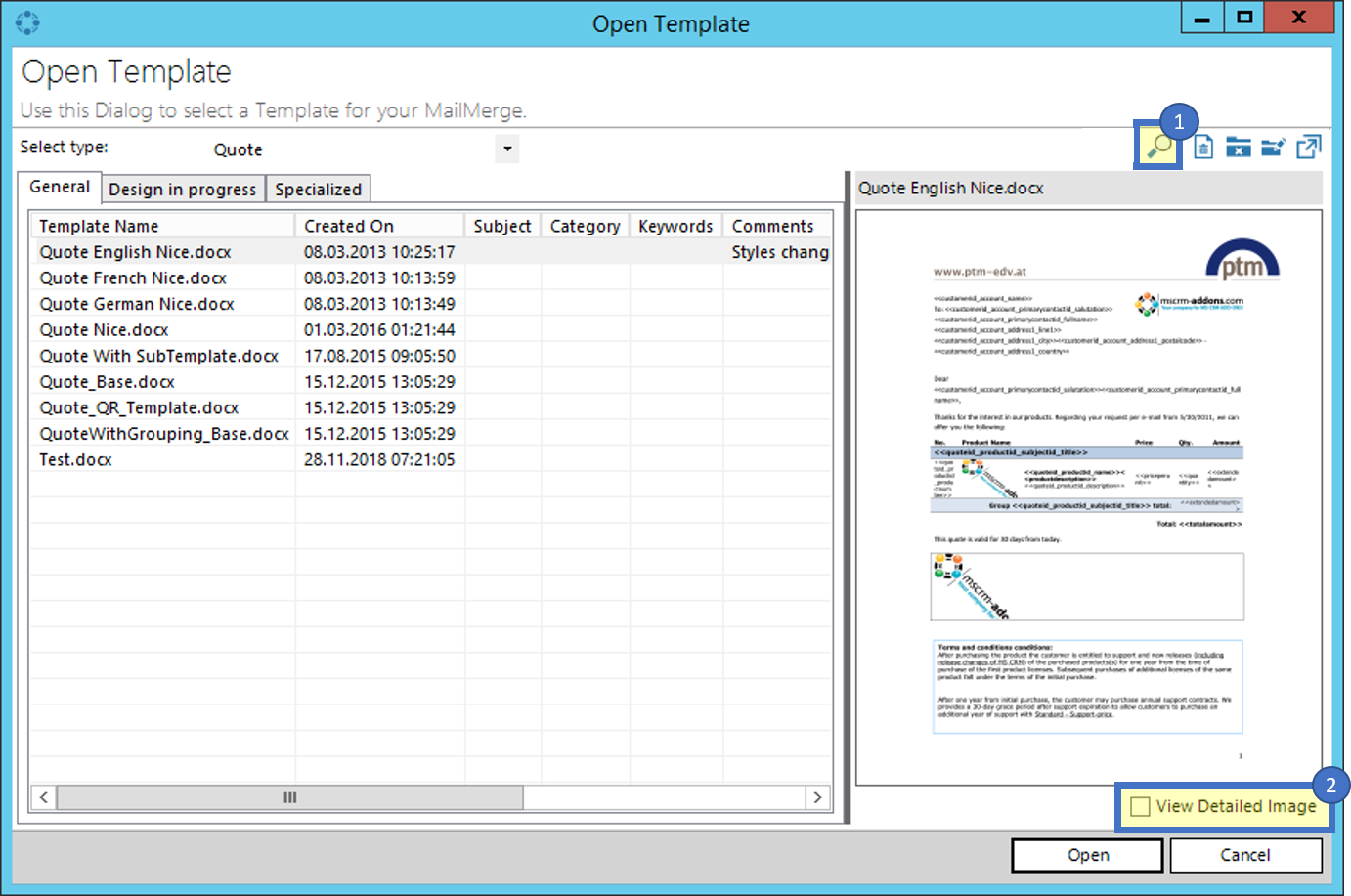Click the Keywords column header
This screenshot has height=896, width=1351.
tap(675, 225)
